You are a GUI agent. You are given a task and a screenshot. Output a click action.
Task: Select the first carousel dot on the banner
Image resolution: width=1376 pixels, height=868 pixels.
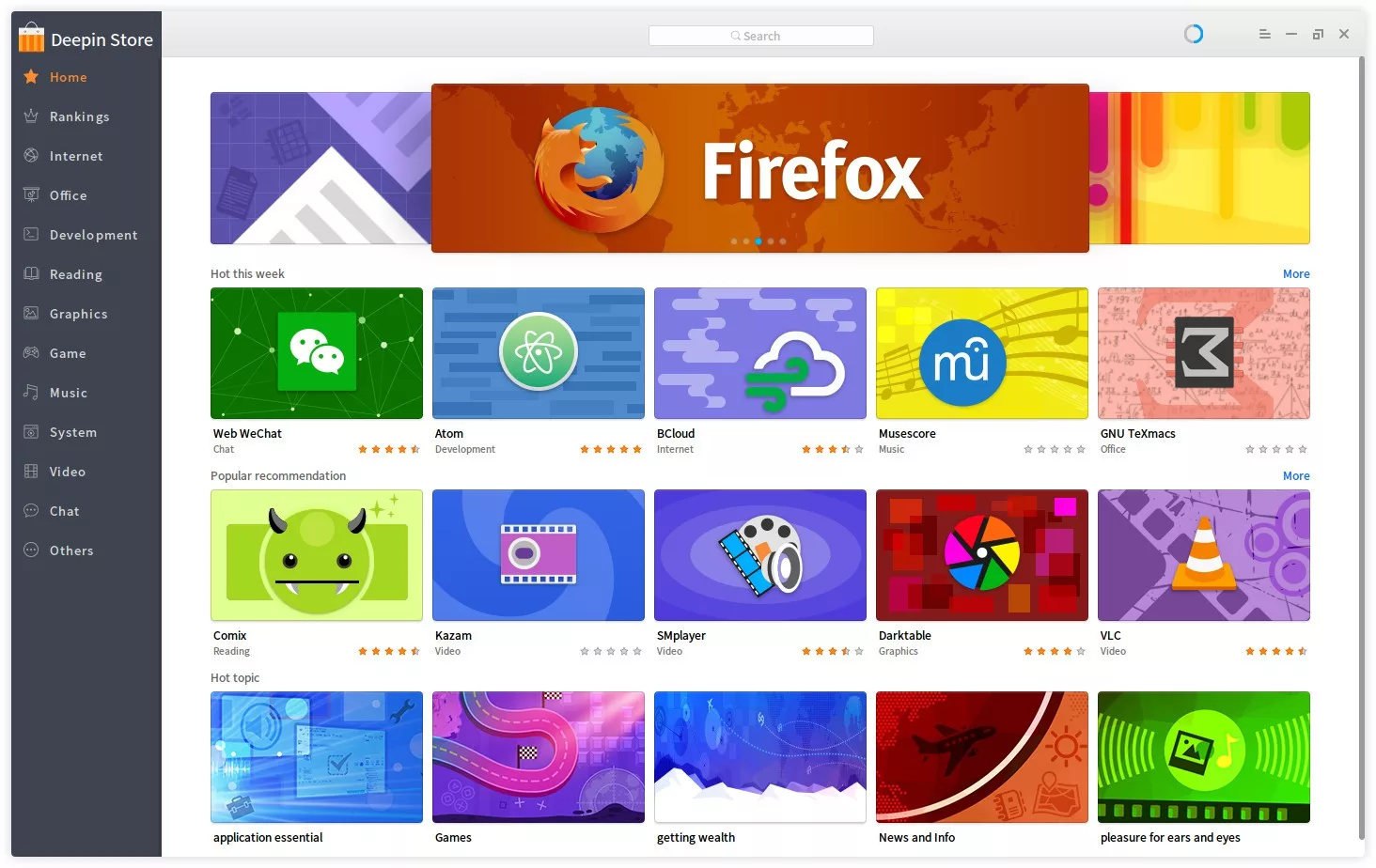(734, 241)
